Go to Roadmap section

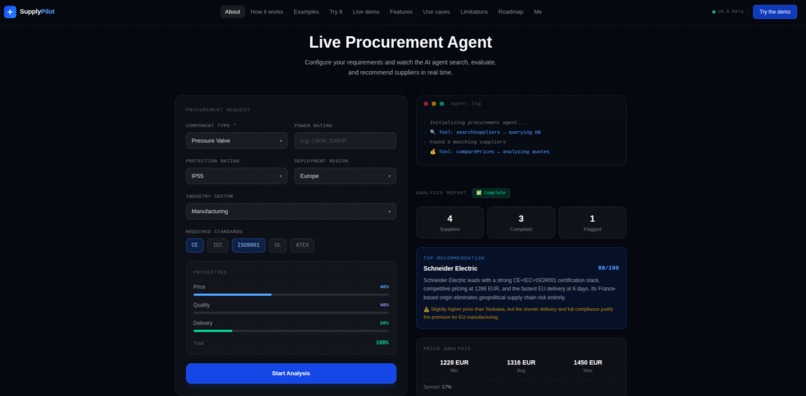click(510, 12)
